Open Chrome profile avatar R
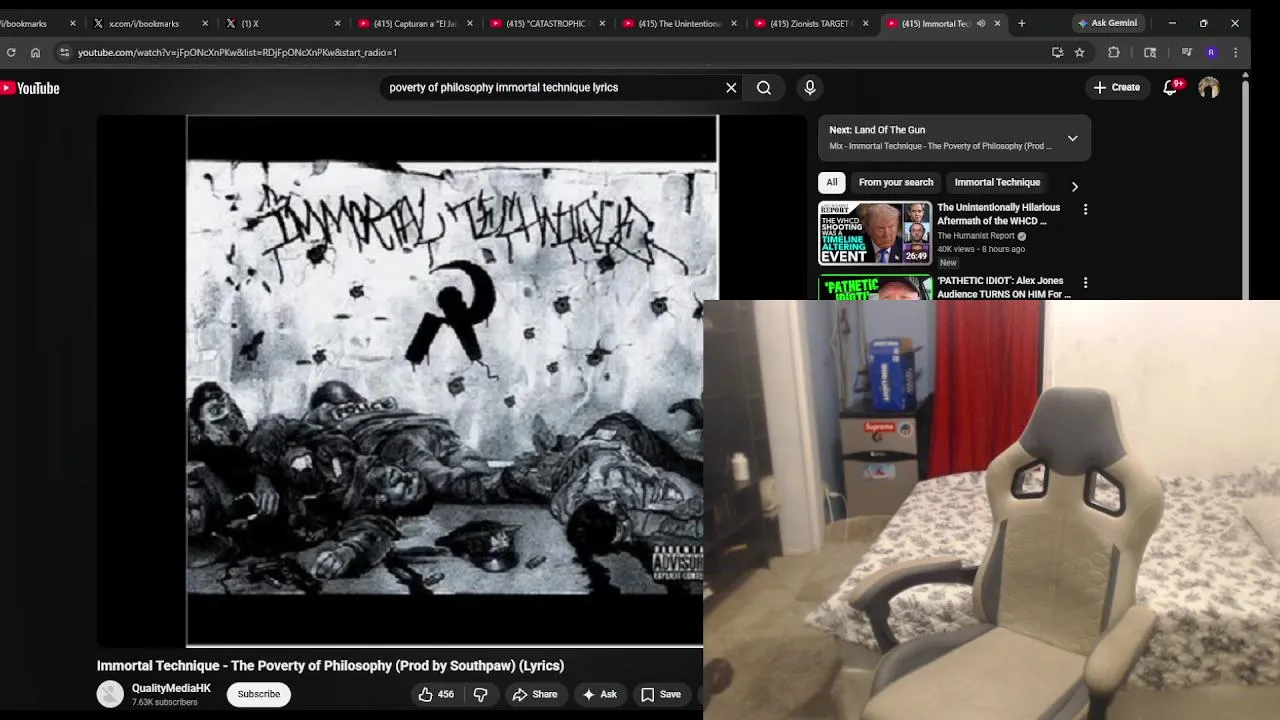This screenshot has height=720, width=1280. point(1211,52)
